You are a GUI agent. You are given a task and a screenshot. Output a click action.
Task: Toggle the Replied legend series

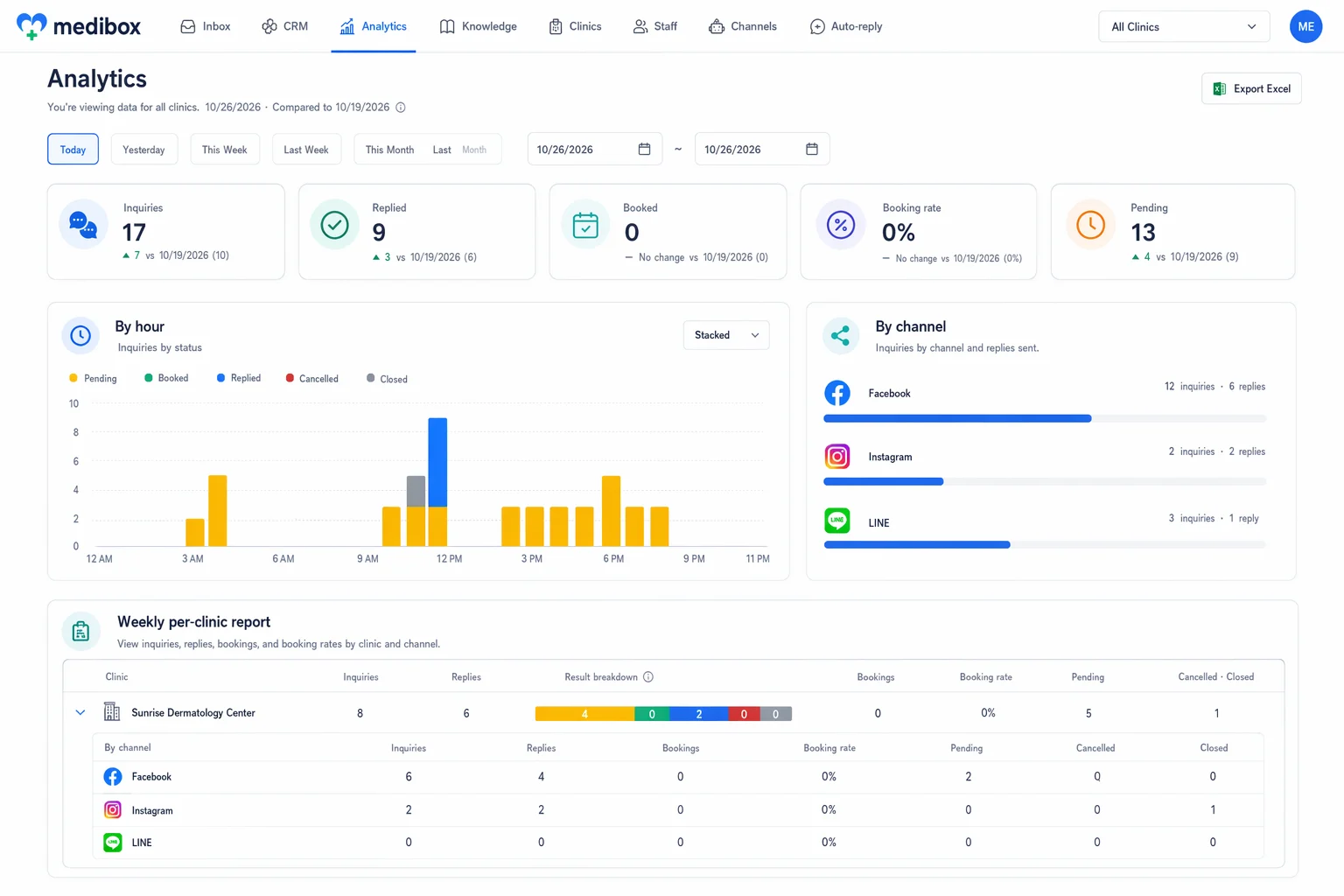[239, 378]
